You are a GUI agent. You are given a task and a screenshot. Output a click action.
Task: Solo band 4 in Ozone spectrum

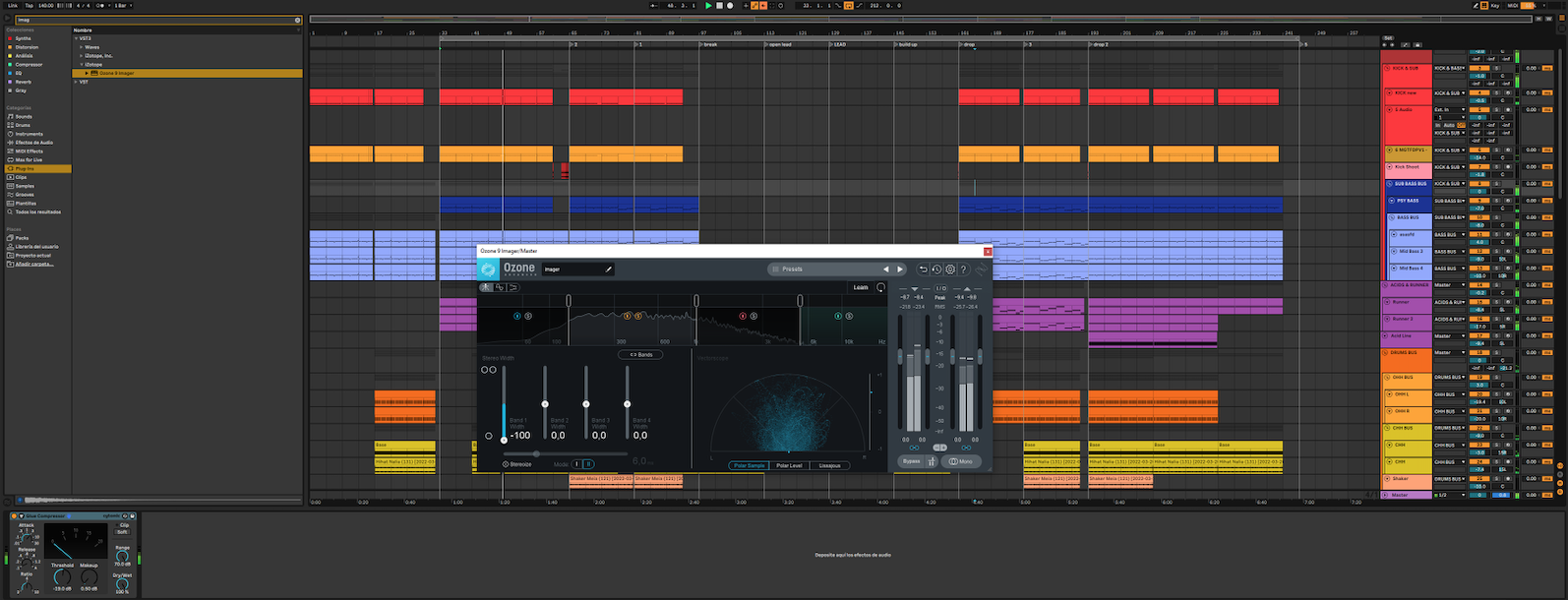click(849, 316)
